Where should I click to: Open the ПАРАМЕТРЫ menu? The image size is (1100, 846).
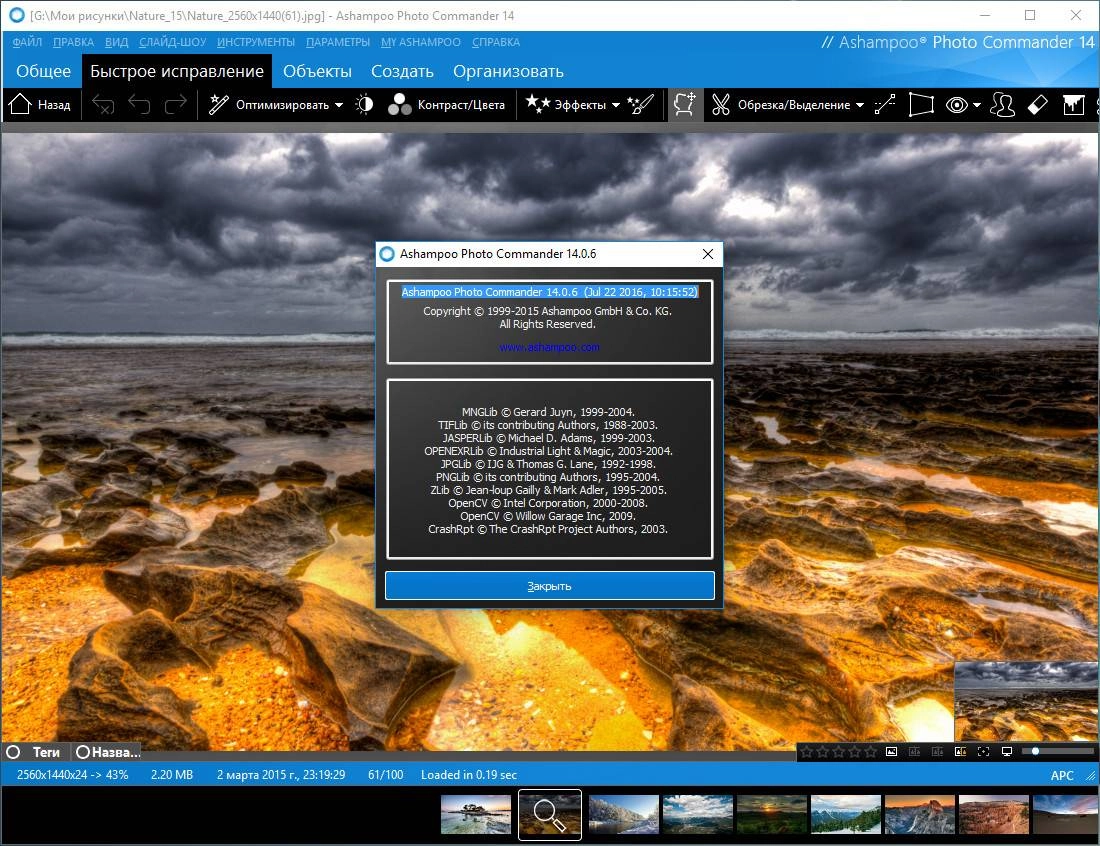(x=338, y=42)
